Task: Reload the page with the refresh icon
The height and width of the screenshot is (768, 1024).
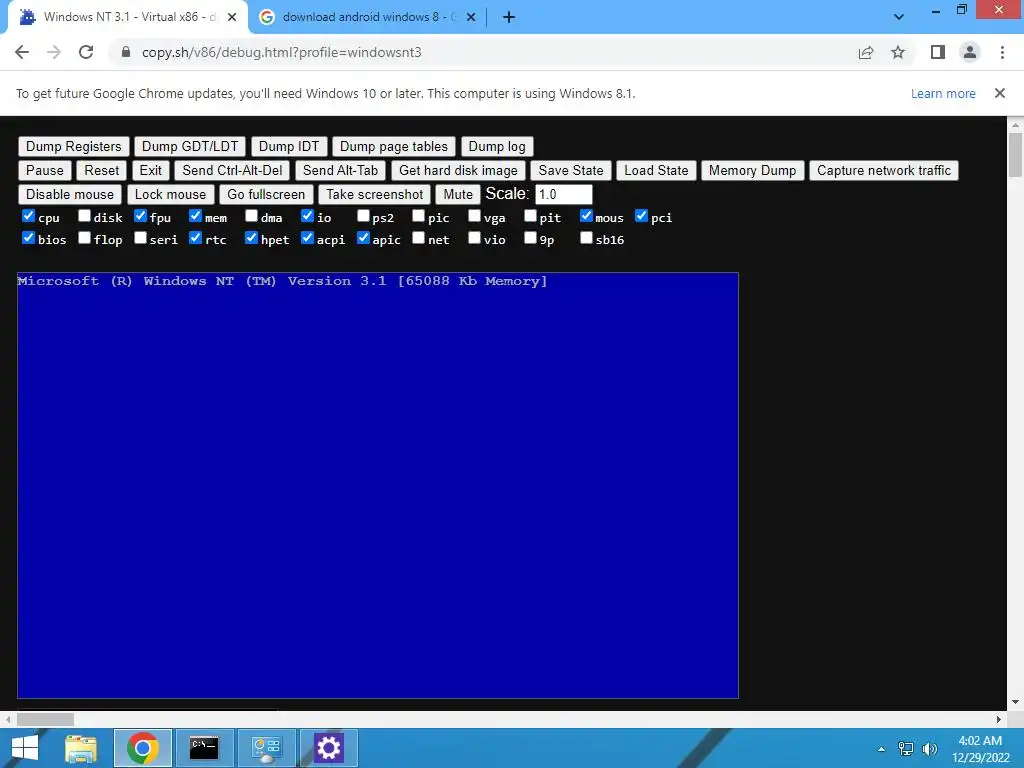Action: [86, 52]
